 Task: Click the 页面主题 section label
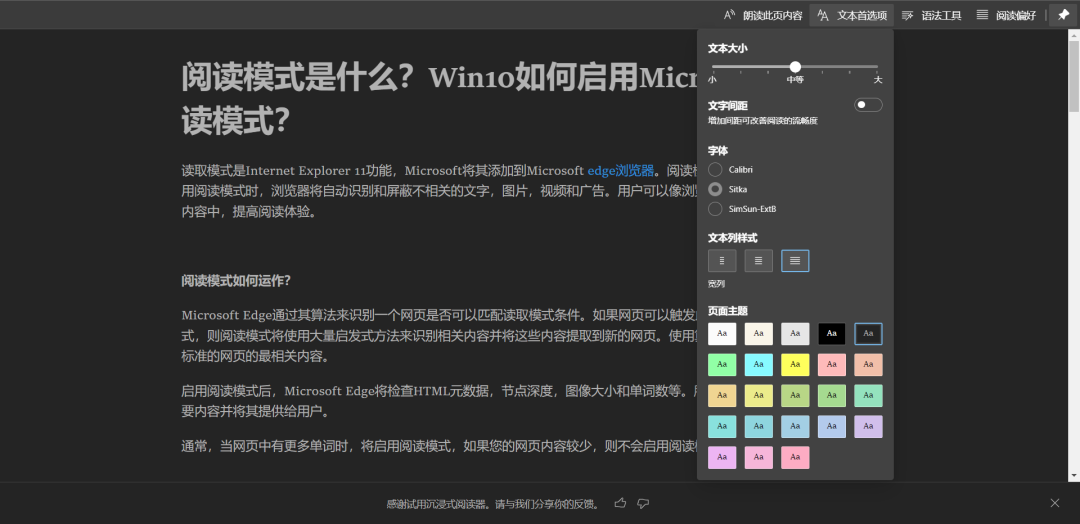pyautogui.click(x=728, y=311)
